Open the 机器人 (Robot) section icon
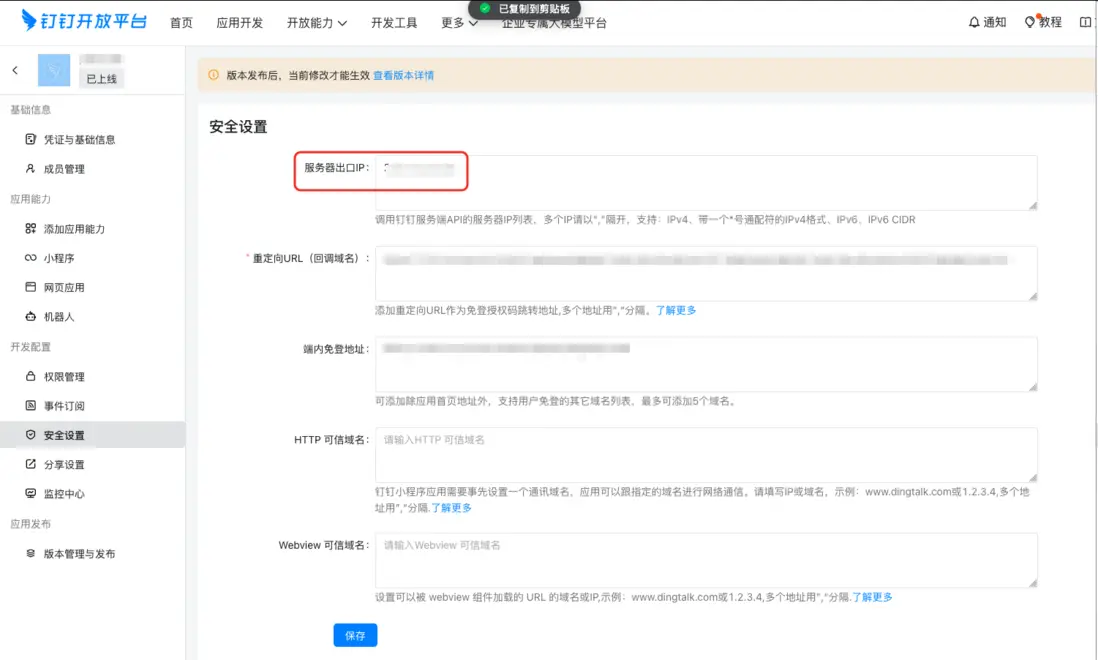Image resolution: width=1098 pixels, height=660 pixels. tap(32, 315)
